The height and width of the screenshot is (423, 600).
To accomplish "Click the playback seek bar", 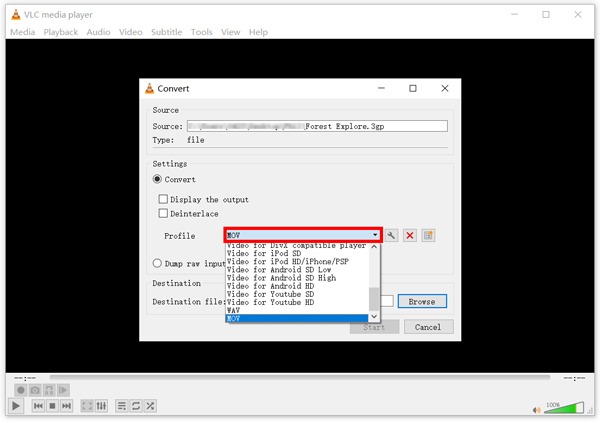I will (300, 377).
